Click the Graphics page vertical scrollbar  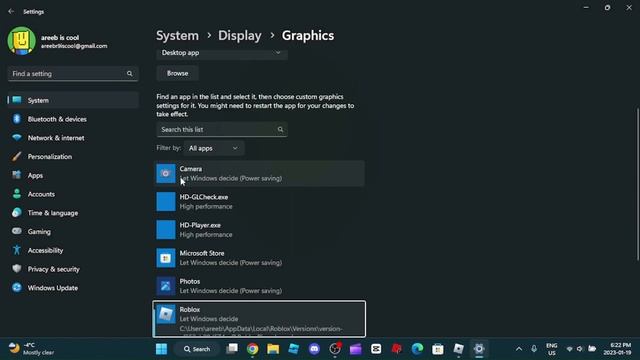638,184
